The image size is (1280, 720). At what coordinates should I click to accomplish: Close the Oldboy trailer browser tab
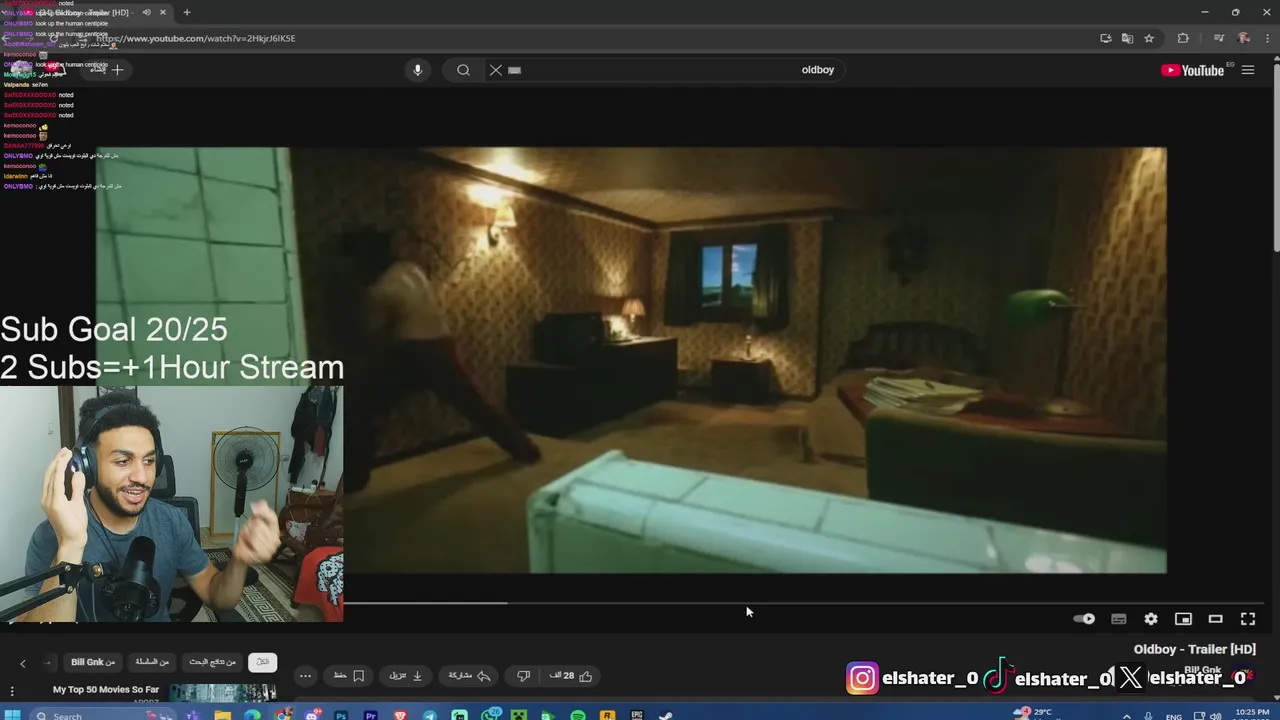click(163, 12)
